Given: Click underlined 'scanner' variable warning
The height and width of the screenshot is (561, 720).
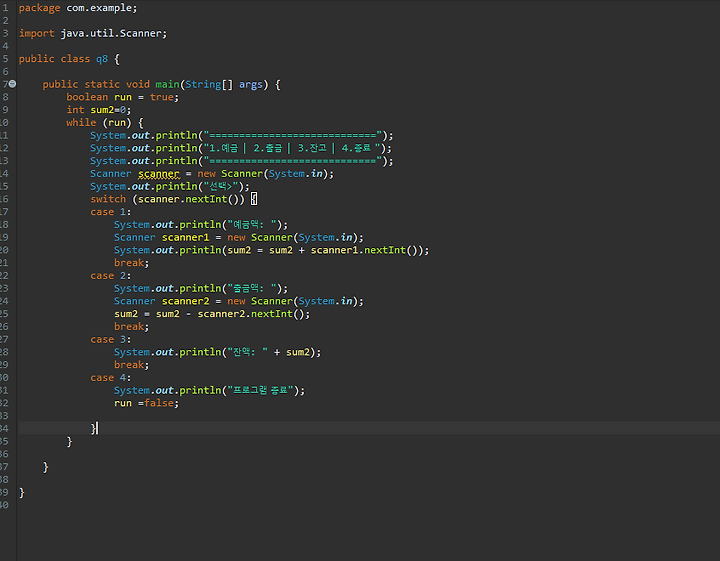Looking at the screenshot, I should pos(159,174).
